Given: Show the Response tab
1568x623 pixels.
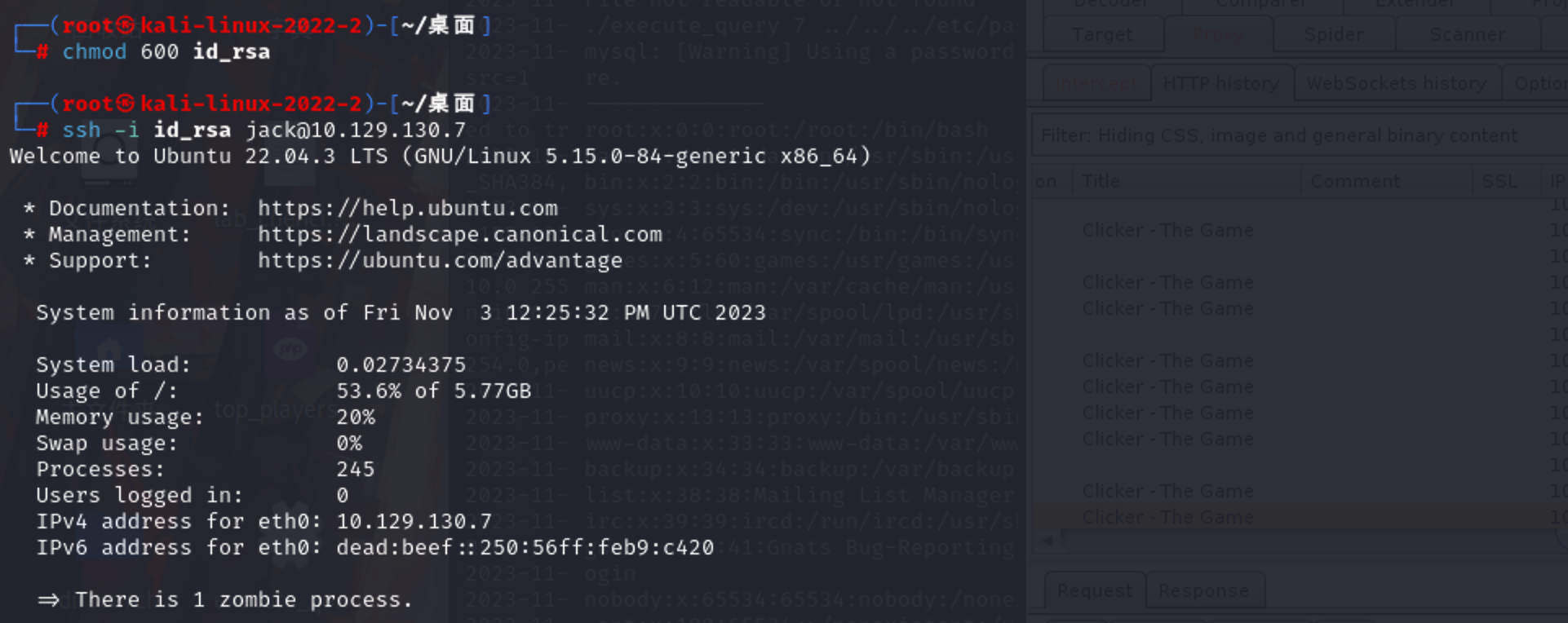Looking at the screenshot, I should click(1203, 590).
